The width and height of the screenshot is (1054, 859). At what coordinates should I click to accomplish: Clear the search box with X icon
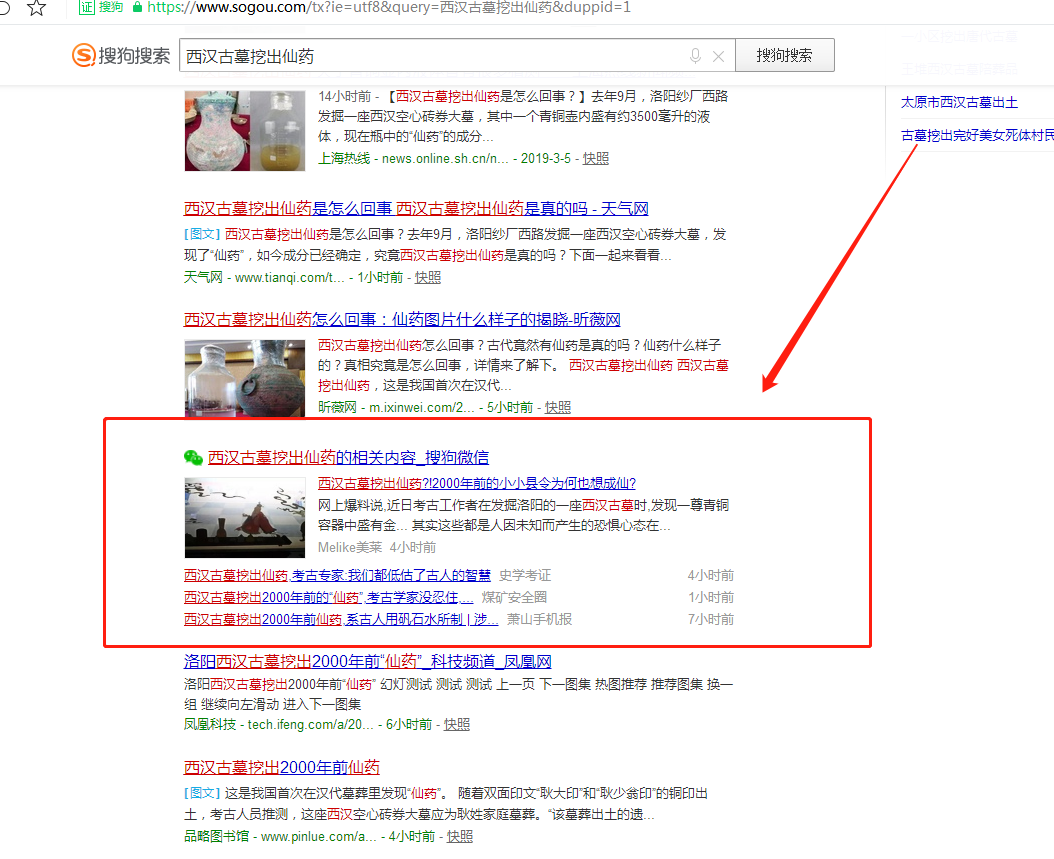click(718, 56)
